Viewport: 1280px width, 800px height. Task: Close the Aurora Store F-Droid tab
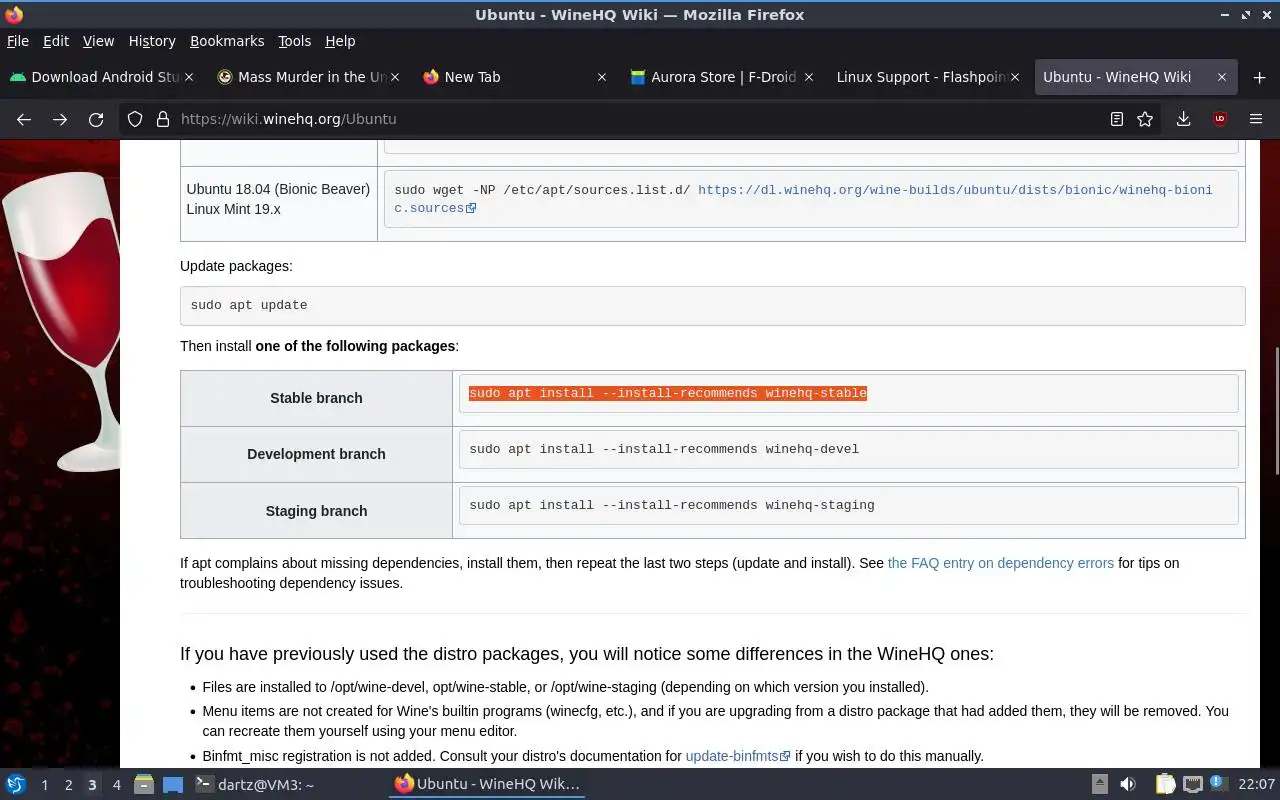coord(809,77)
